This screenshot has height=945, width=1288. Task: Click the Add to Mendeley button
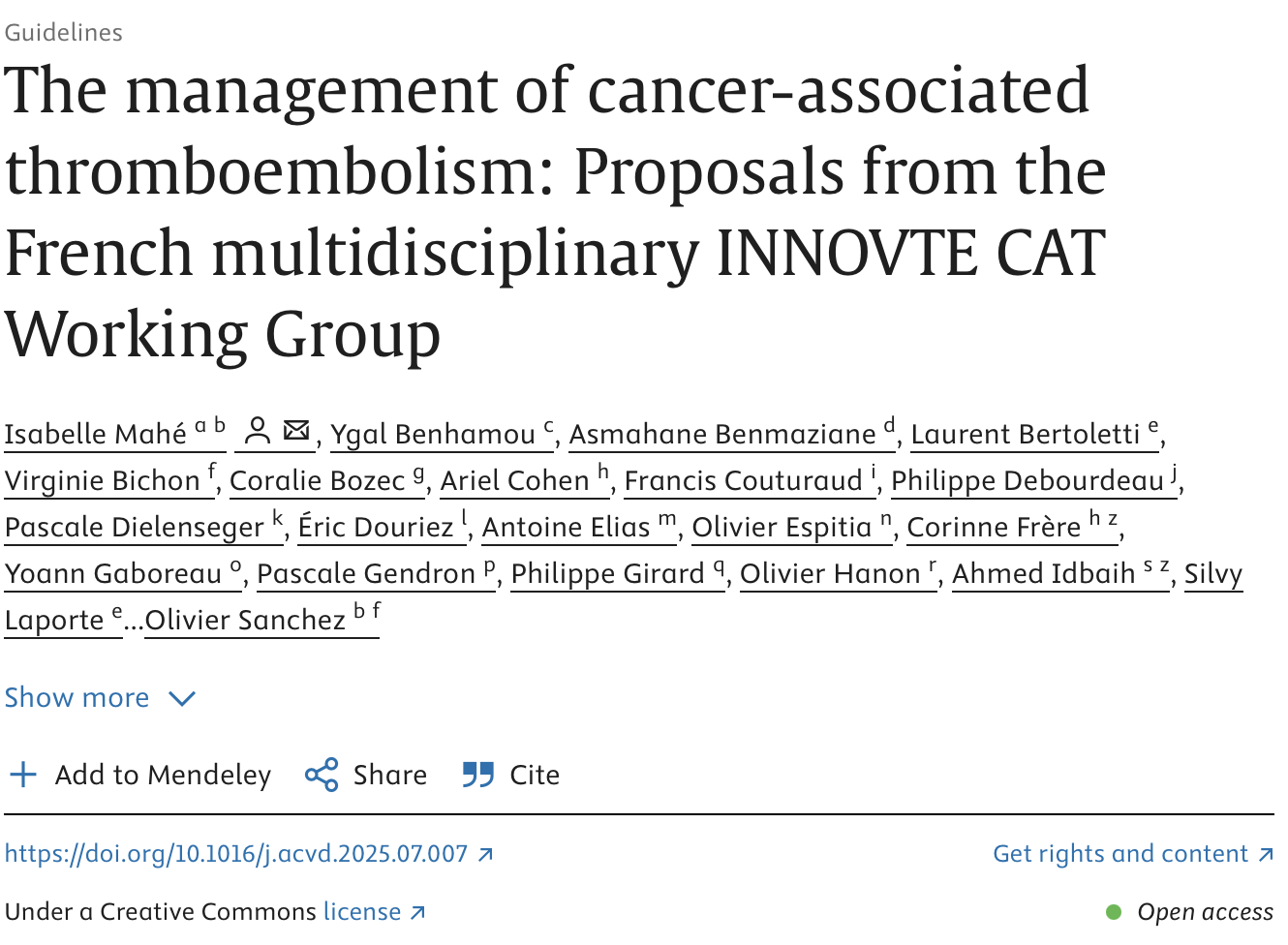pos(163,775)
